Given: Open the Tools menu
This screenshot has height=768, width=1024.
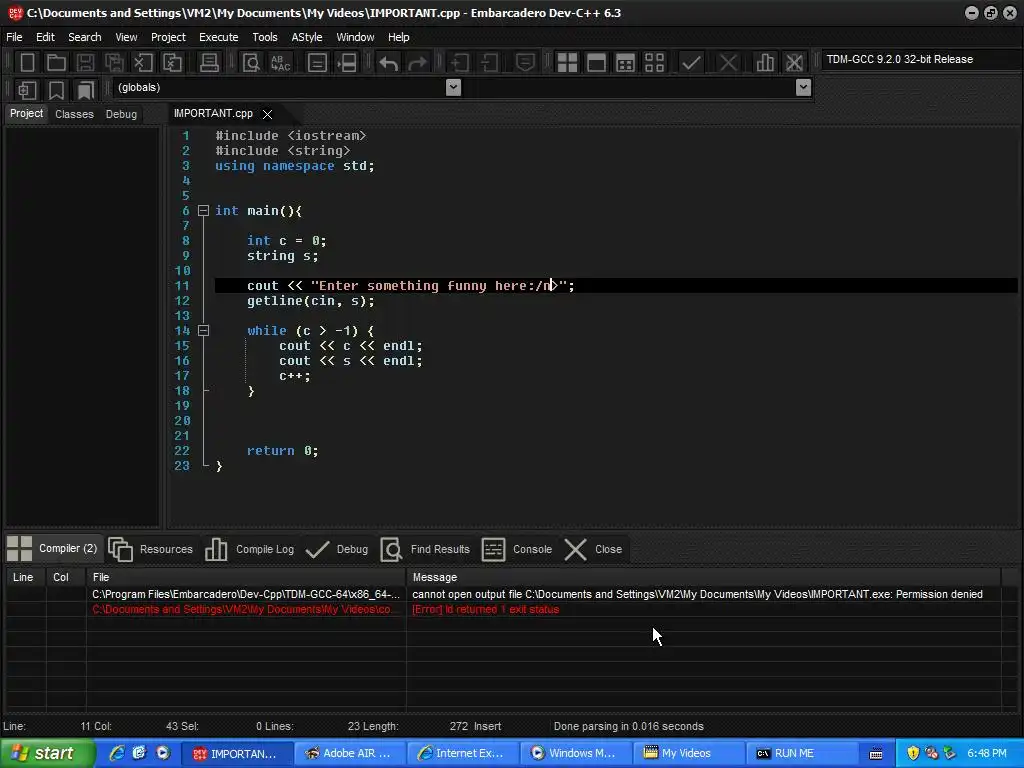Looking at the screenshot, I should pyautogui.click(x=264, y=37).
